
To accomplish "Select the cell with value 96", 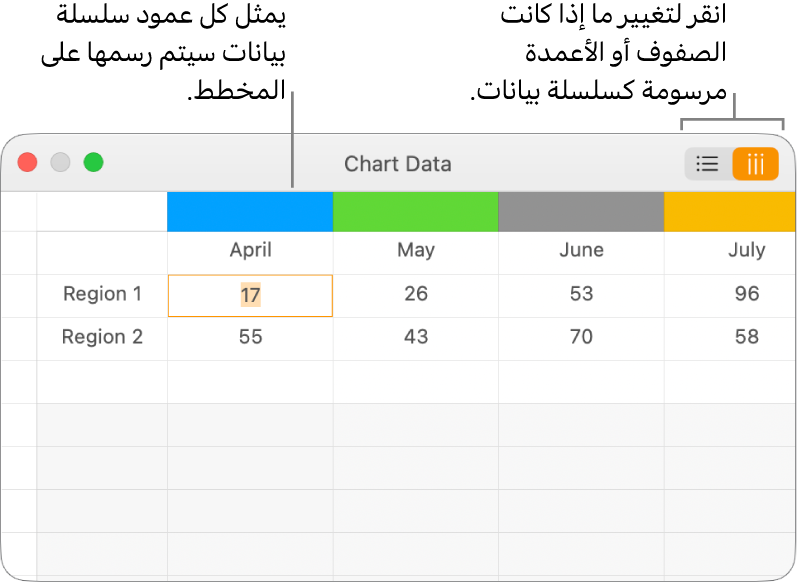I will coord(745,294).
